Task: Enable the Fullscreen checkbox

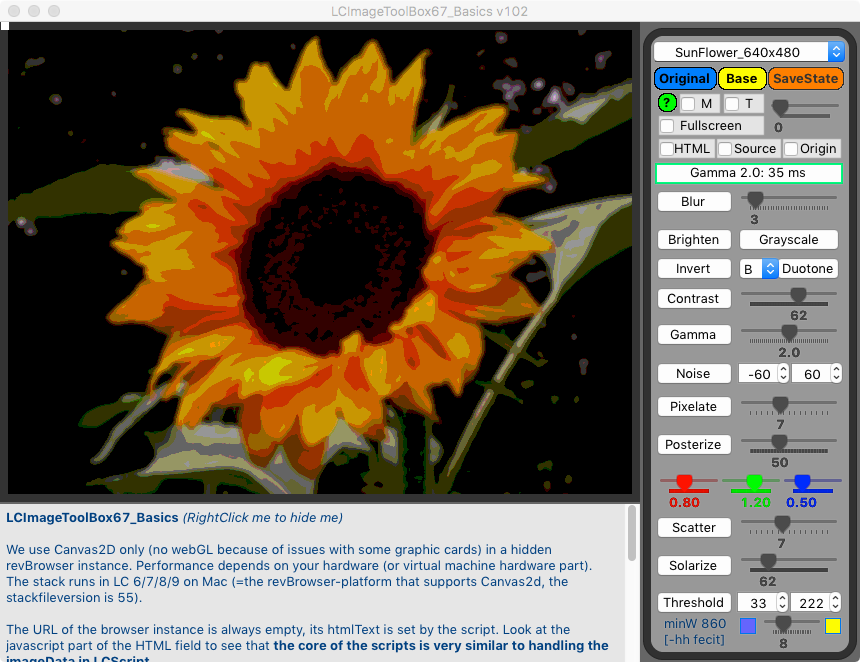Action: tap(667, 126)
